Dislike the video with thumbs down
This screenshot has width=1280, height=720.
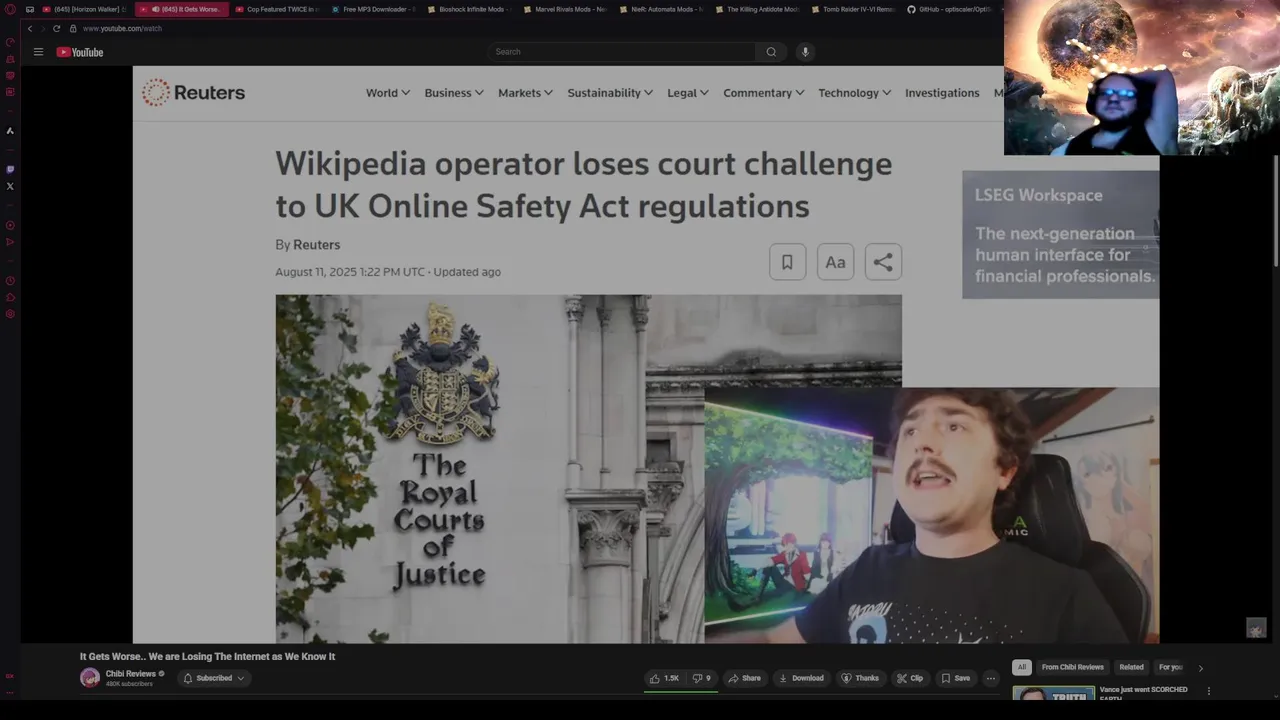pos(702,678)
